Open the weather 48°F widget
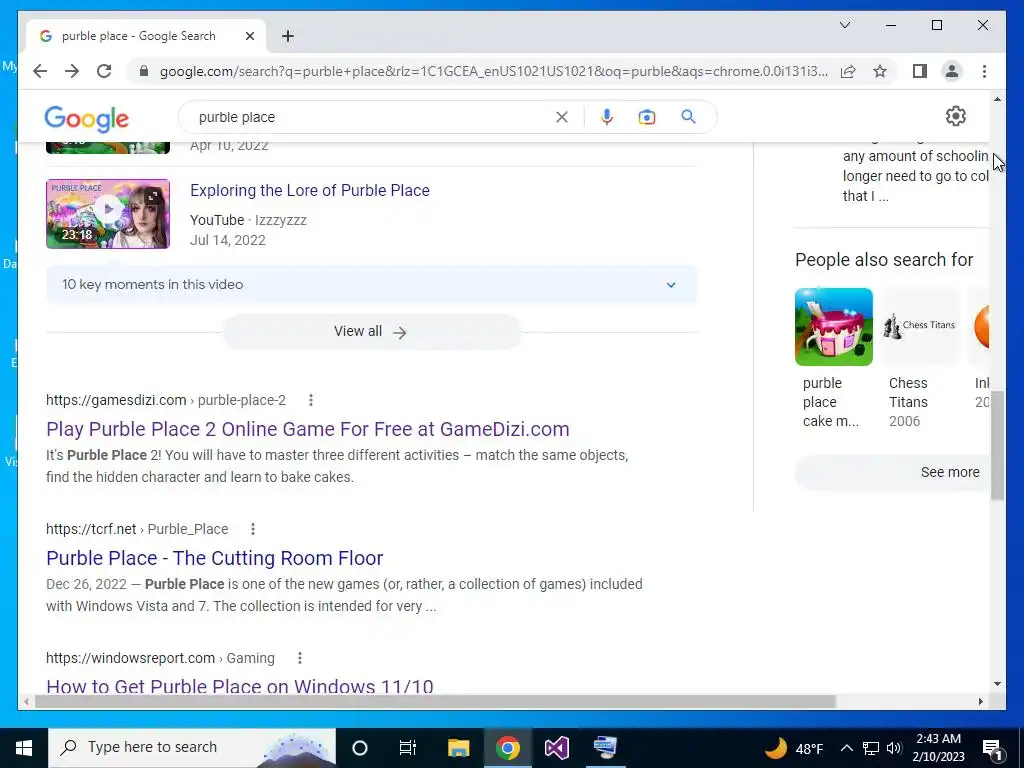The height and width of the screenshot is (768, 1024). (793, 748)
